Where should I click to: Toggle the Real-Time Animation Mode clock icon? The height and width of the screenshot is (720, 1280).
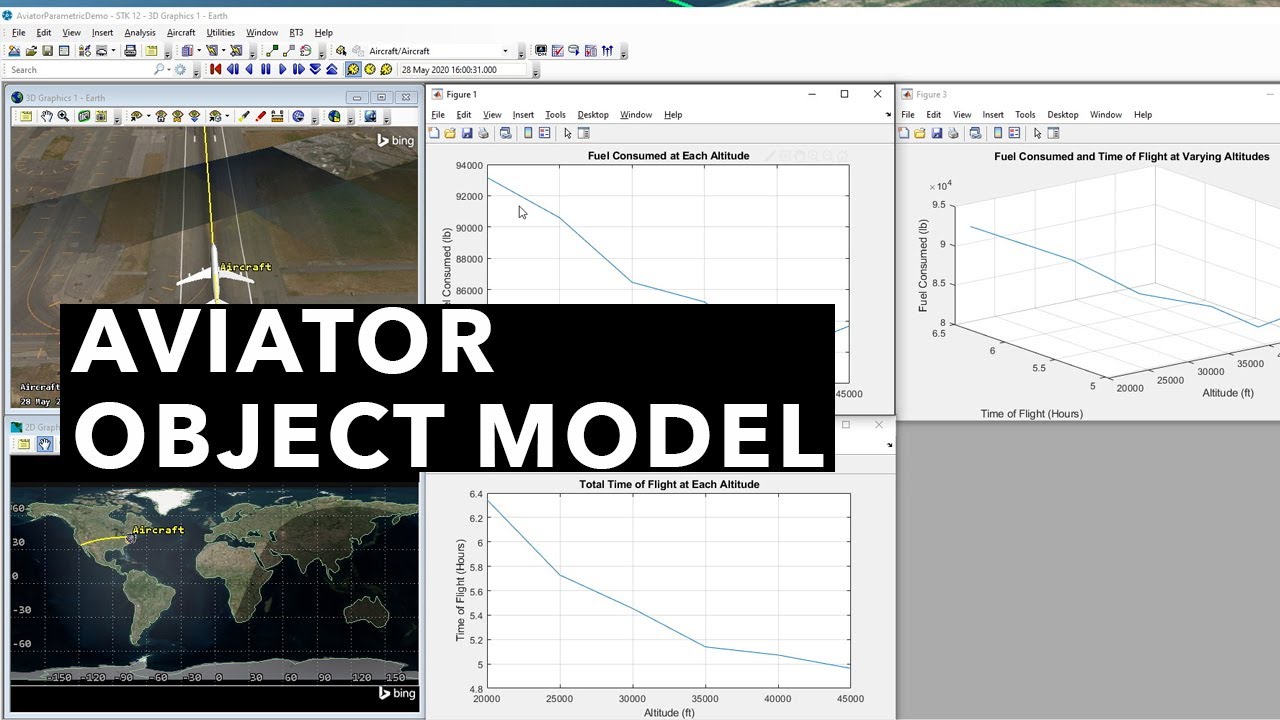click(x=370, y=69)
